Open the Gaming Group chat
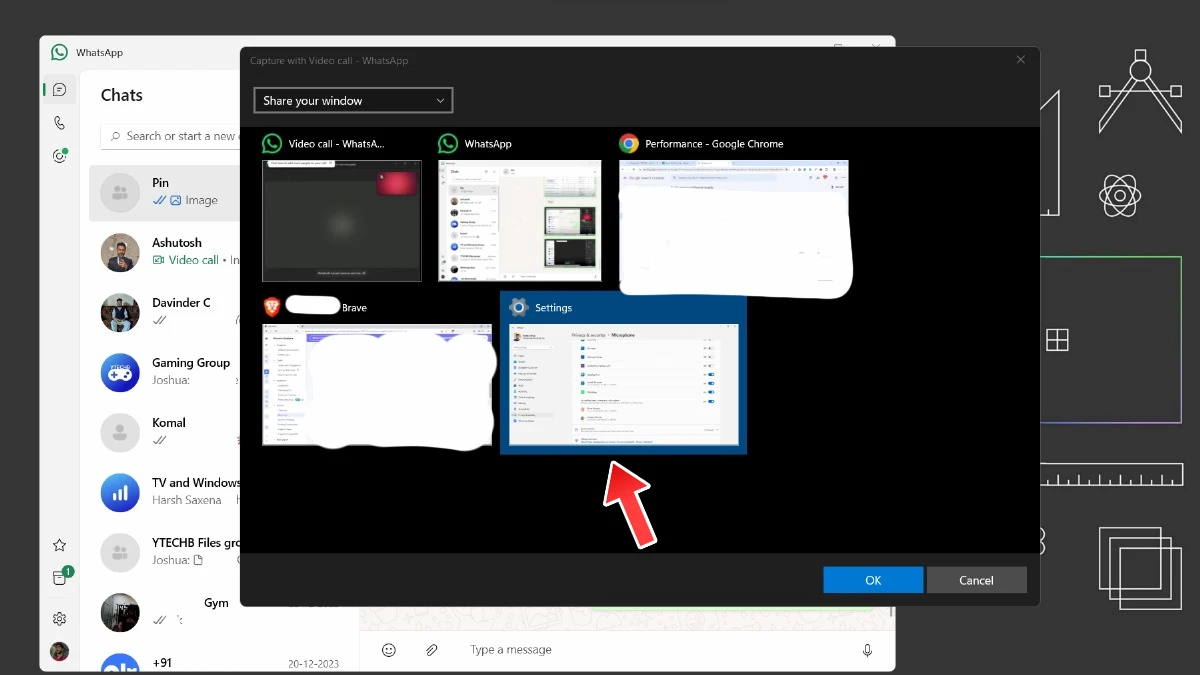Screen dimensions: 1200x675 click(x=166, y=372)
